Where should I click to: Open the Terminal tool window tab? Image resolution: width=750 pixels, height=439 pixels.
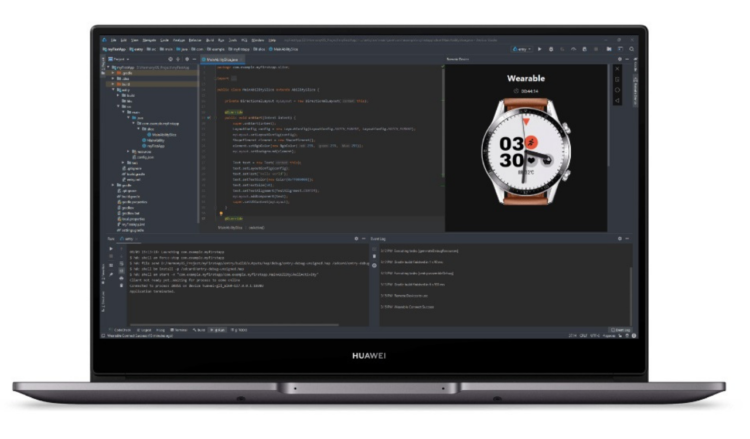(179, 330)
